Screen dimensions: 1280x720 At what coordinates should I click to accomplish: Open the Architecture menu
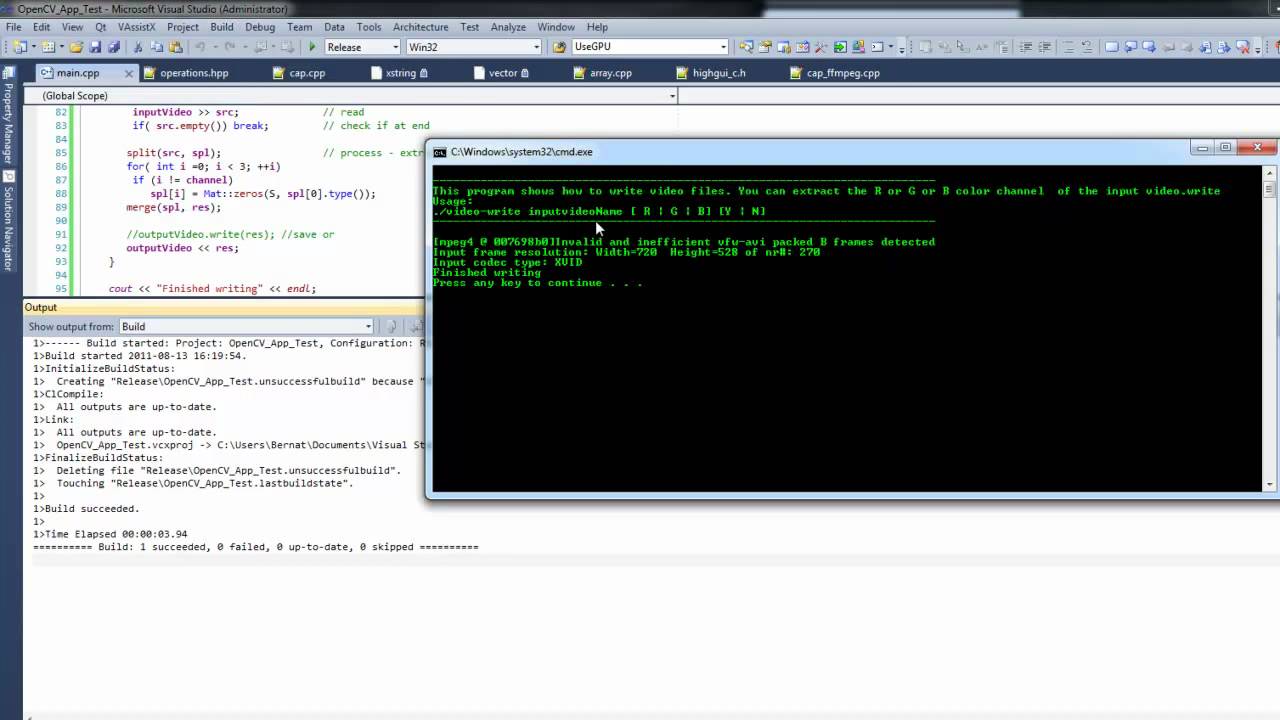point(420,27)
